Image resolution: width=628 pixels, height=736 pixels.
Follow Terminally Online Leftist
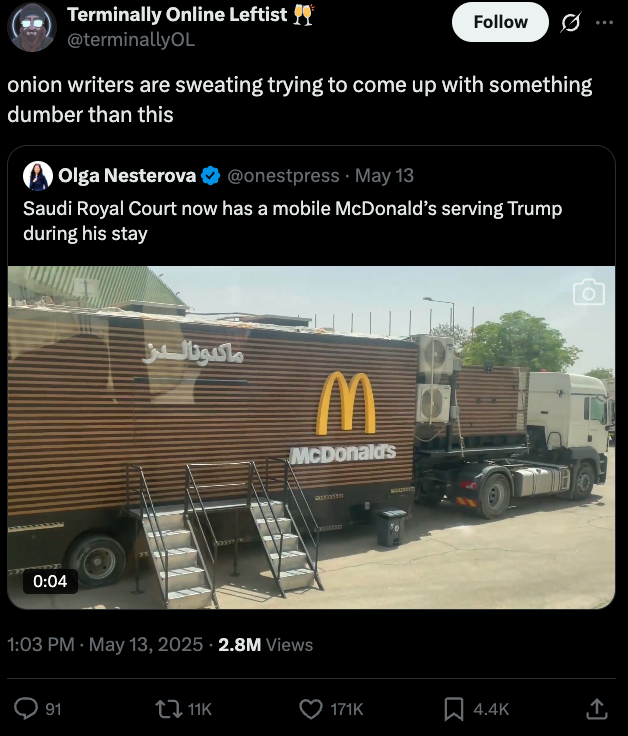(x=500, y=22)
